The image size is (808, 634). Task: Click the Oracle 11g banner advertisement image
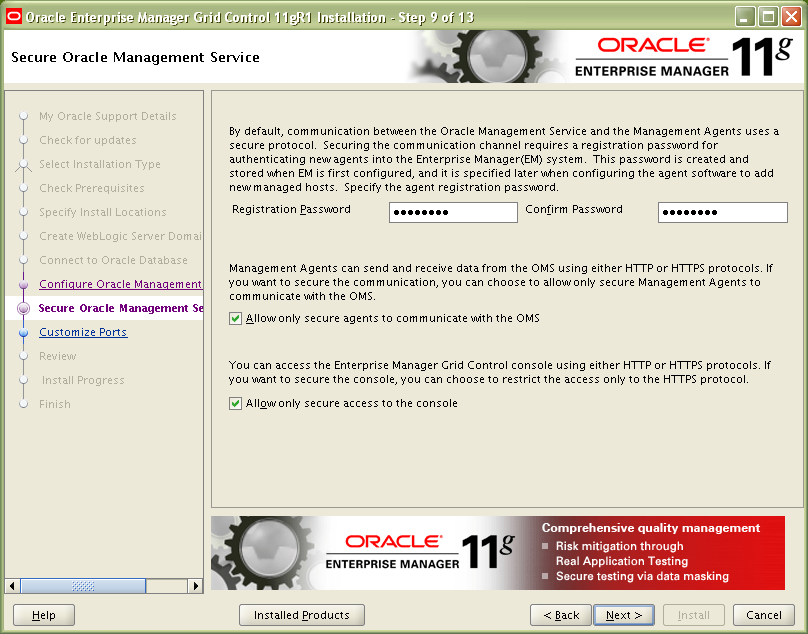498,553
